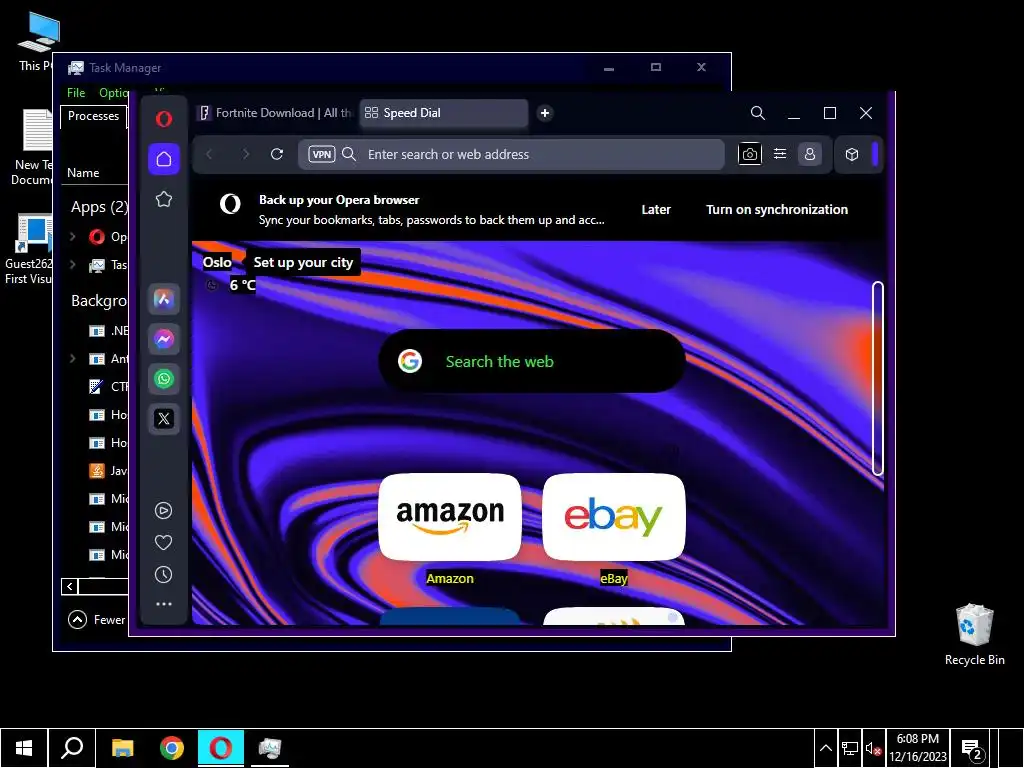Open the profile account icon

pyautogui.click(x=810, y=154)
